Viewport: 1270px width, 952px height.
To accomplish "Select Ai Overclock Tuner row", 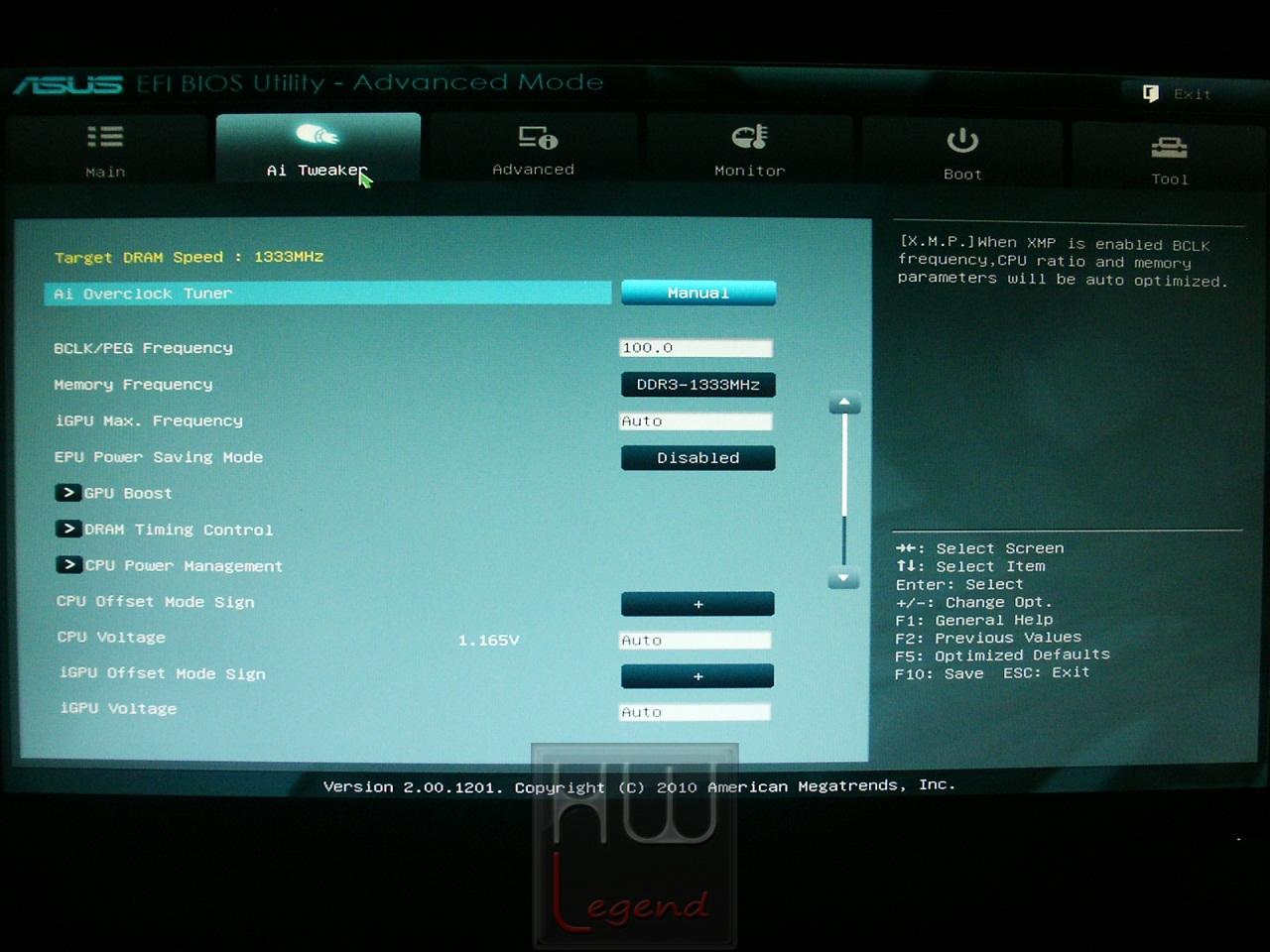I will point(327,294).
